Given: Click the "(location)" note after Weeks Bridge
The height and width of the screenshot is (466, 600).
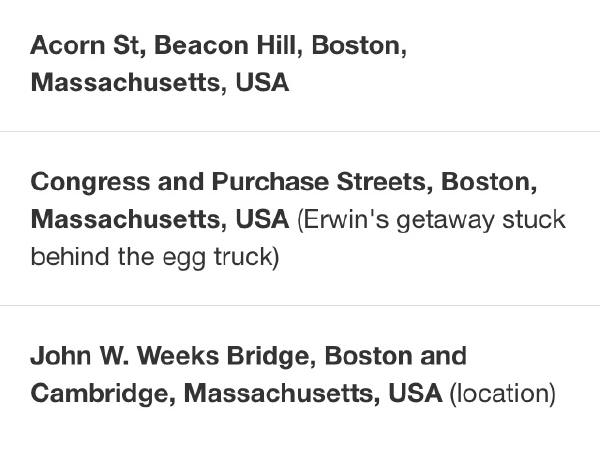Looking at the screenshot, I should [x=502, y=394].
